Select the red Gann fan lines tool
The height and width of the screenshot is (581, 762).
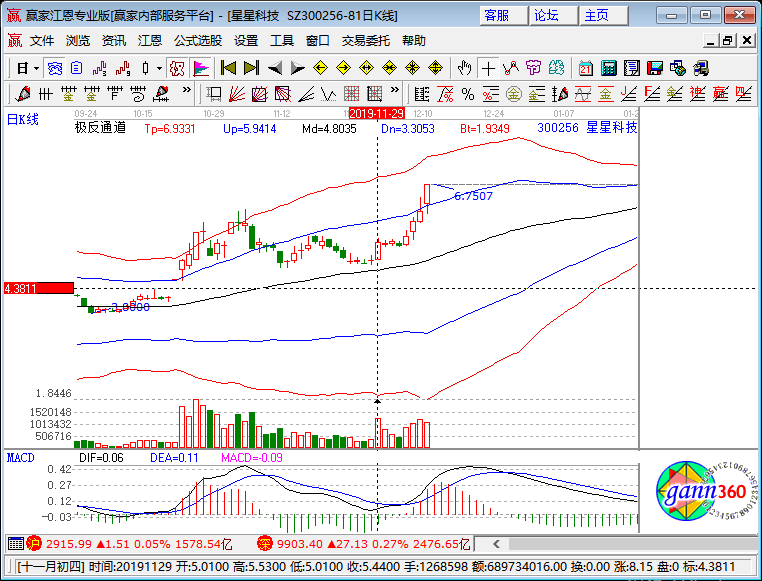coord(237,94)
